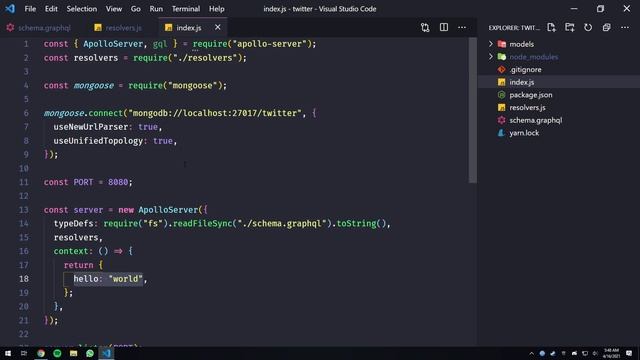Click the "./resolvers" string on line 2
Image resolution: width=640 pixels, height=360 pixels.
[205, 58]
